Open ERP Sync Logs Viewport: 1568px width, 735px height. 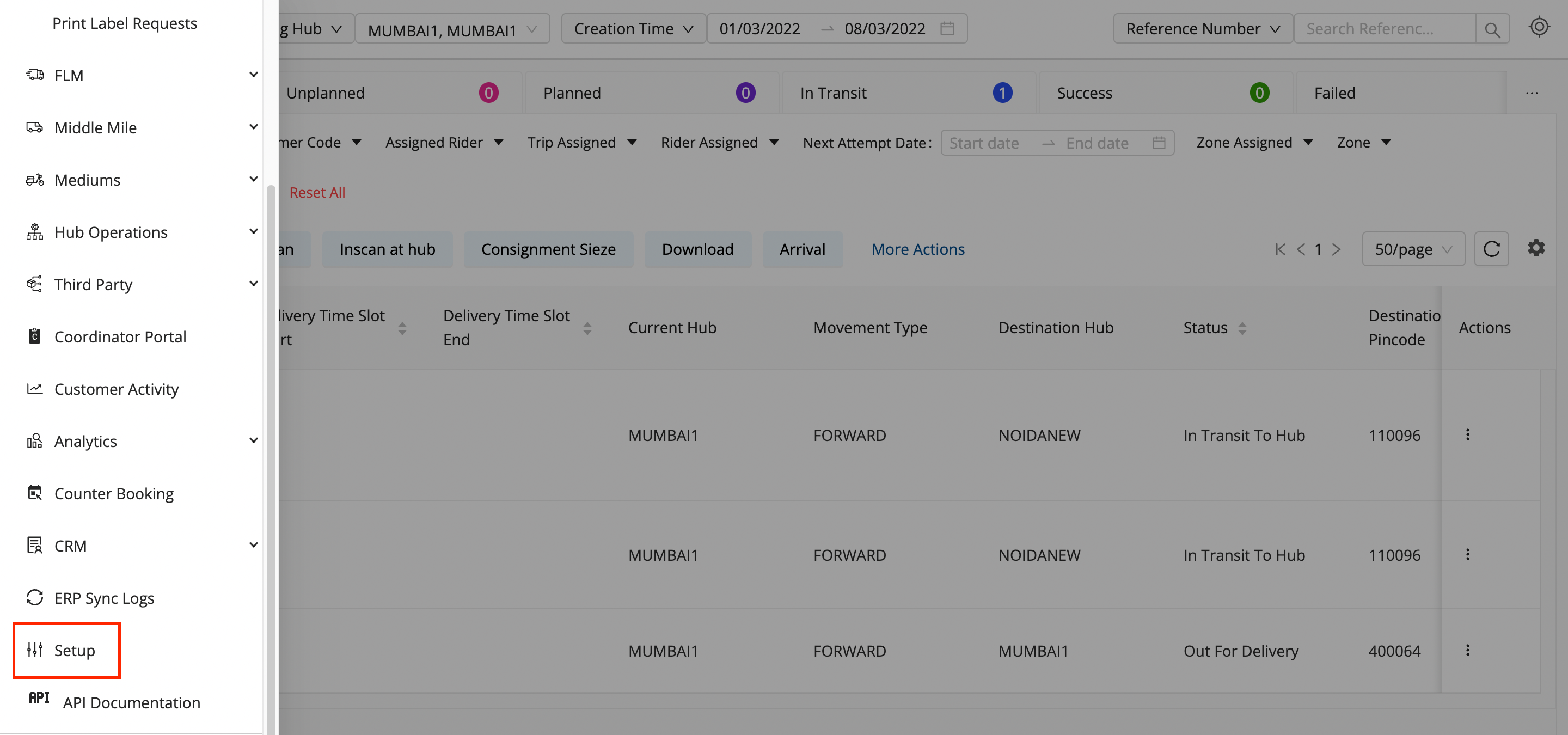(104, 598)
